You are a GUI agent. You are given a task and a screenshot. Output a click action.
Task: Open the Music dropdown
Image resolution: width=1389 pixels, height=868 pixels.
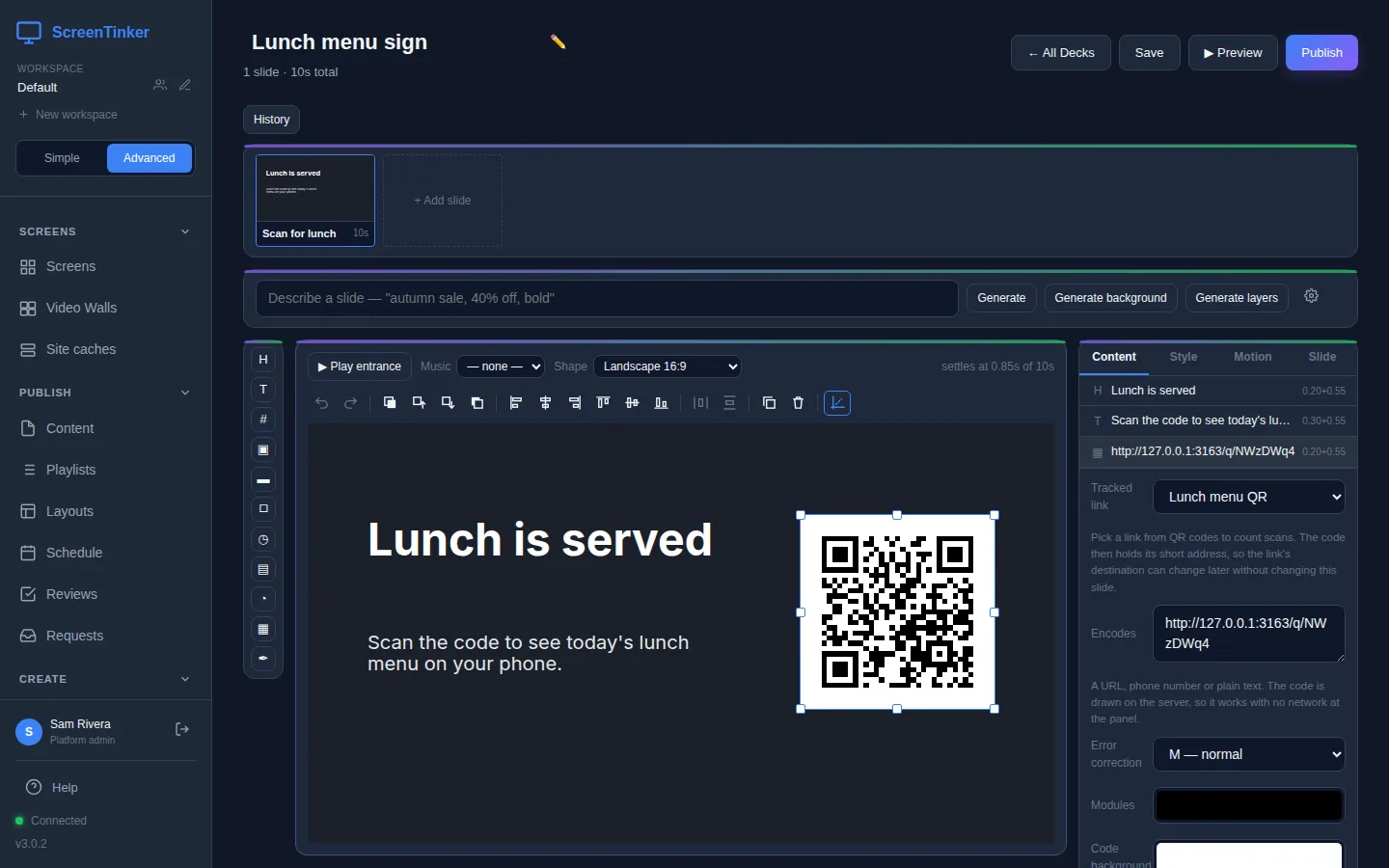click(501, 366)
